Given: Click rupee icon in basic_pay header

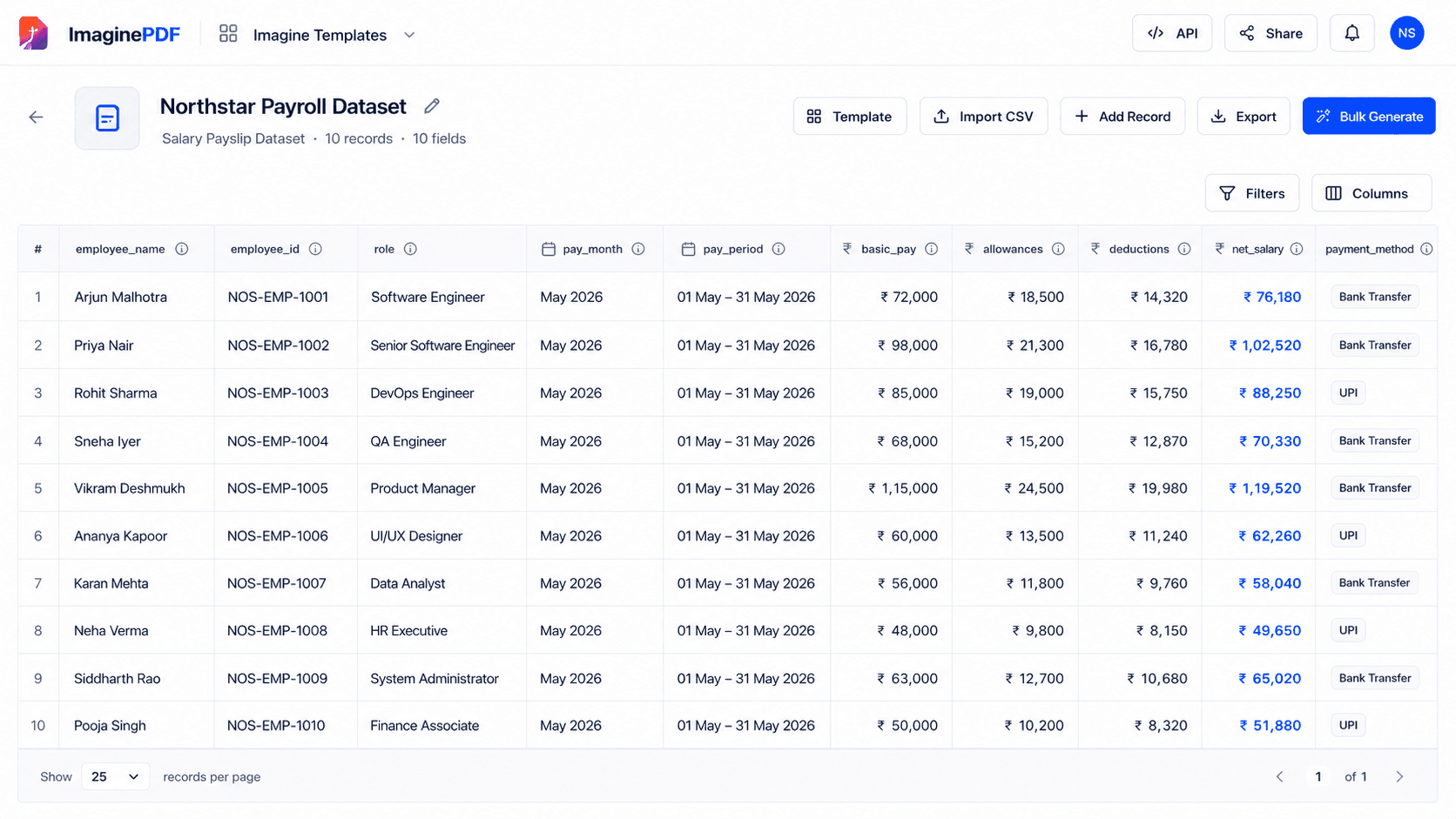Looking at the screenshot, I should 847,249.
